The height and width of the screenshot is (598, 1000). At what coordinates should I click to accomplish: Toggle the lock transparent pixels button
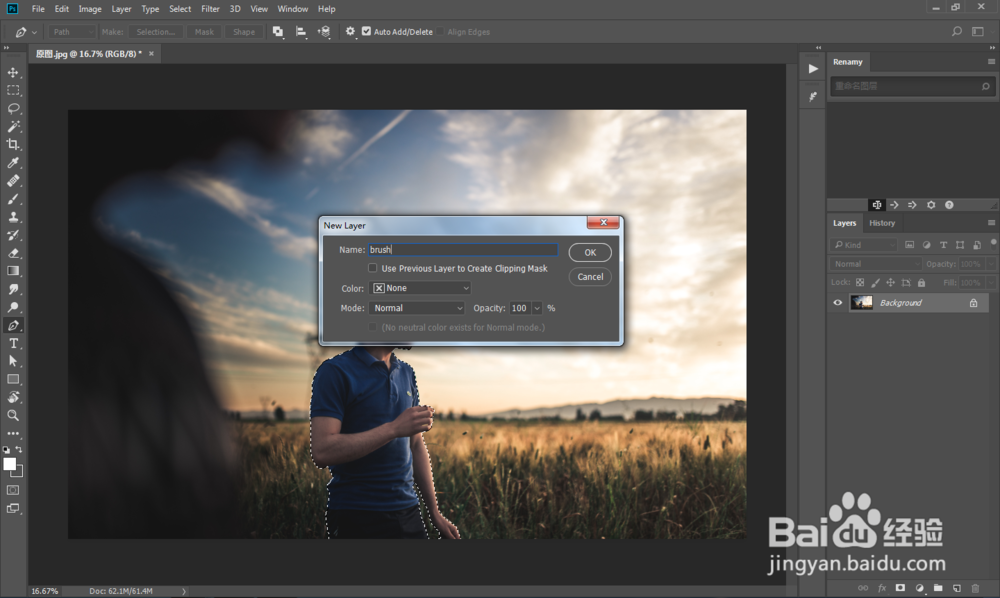click(860, 282)
